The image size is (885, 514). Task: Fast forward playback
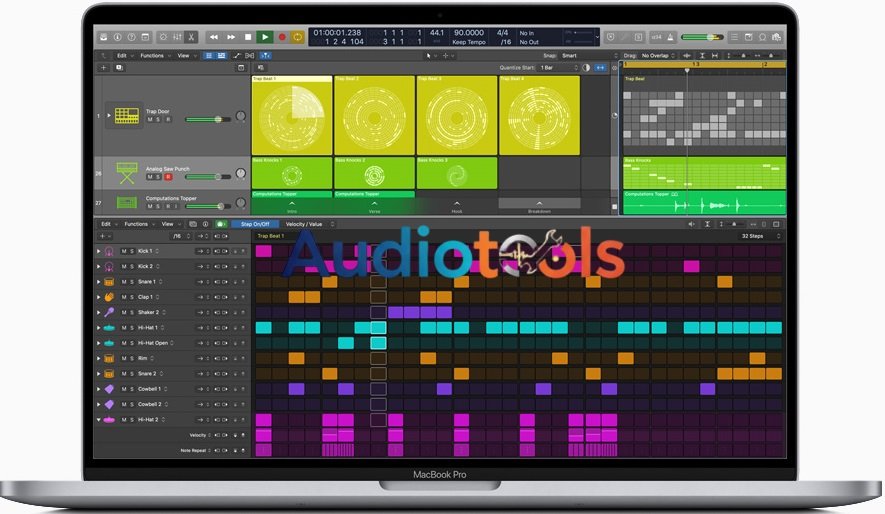pos(231,37)
